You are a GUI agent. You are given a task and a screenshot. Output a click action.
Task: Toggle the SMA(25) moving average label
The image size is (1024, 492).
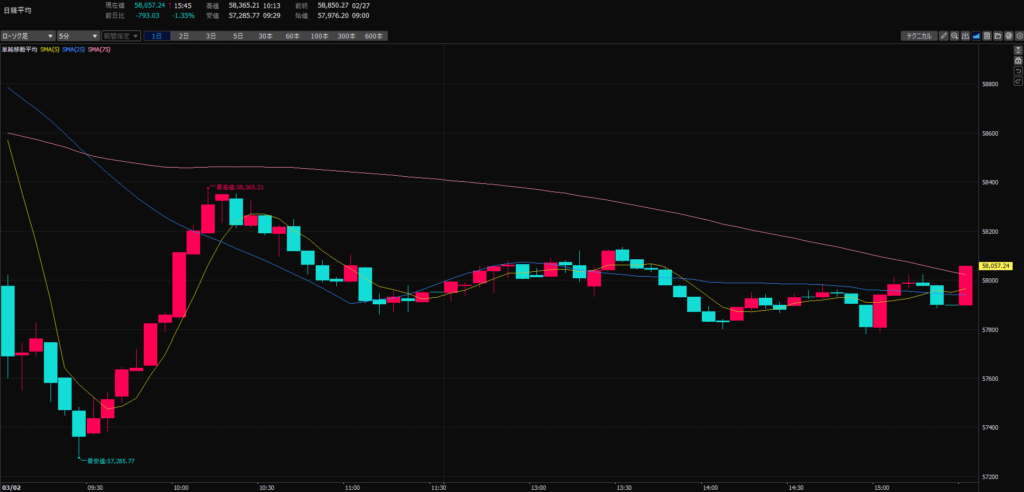point(75,49)
